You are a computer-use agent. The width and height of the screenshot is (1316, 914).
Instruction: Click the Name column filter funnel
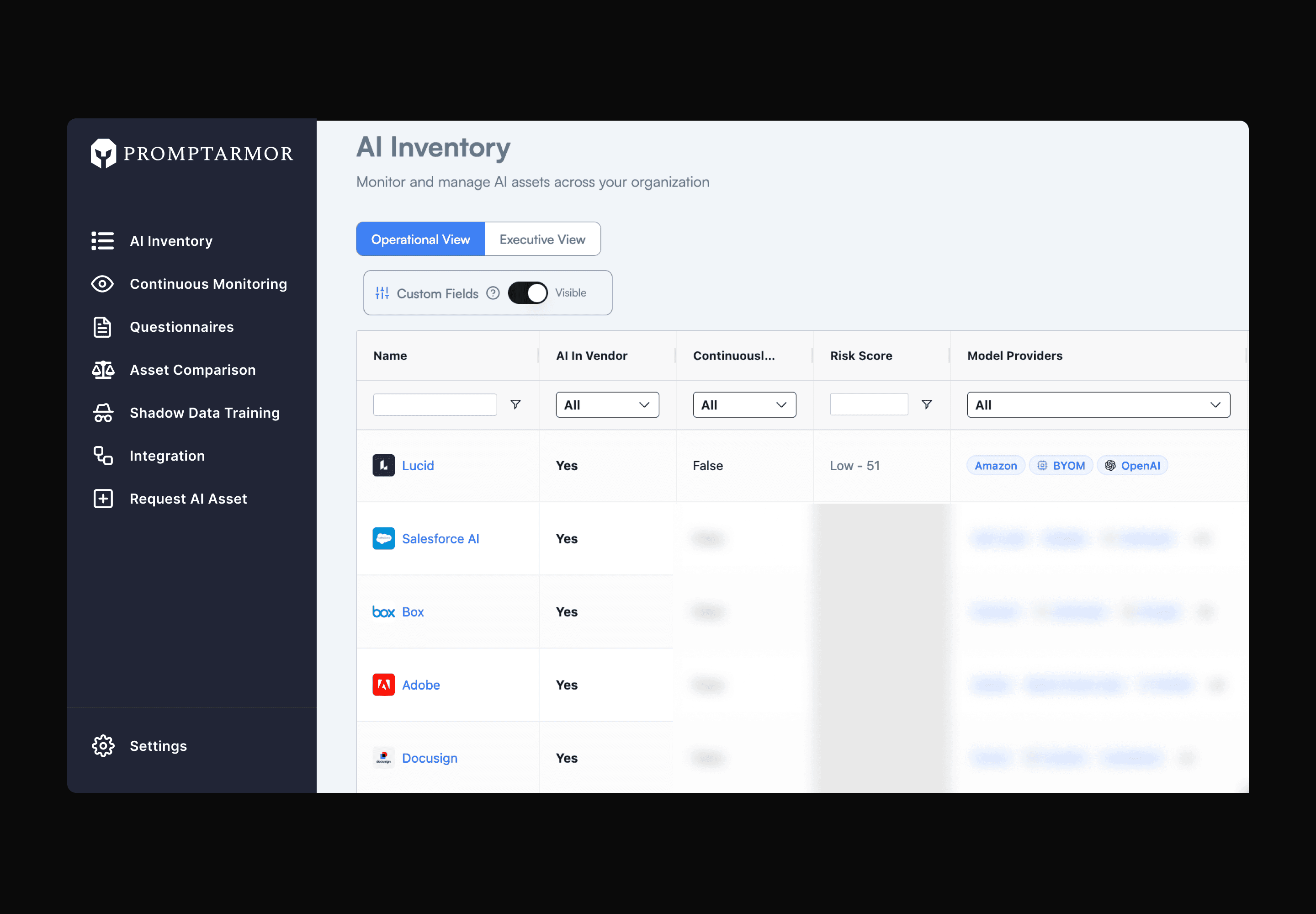[x=515, y=405]
